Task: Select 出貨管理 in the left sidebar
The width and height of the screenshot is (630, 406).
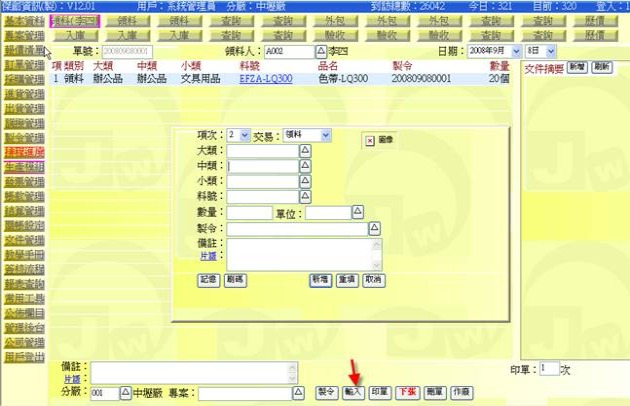Action: (22, 108)
